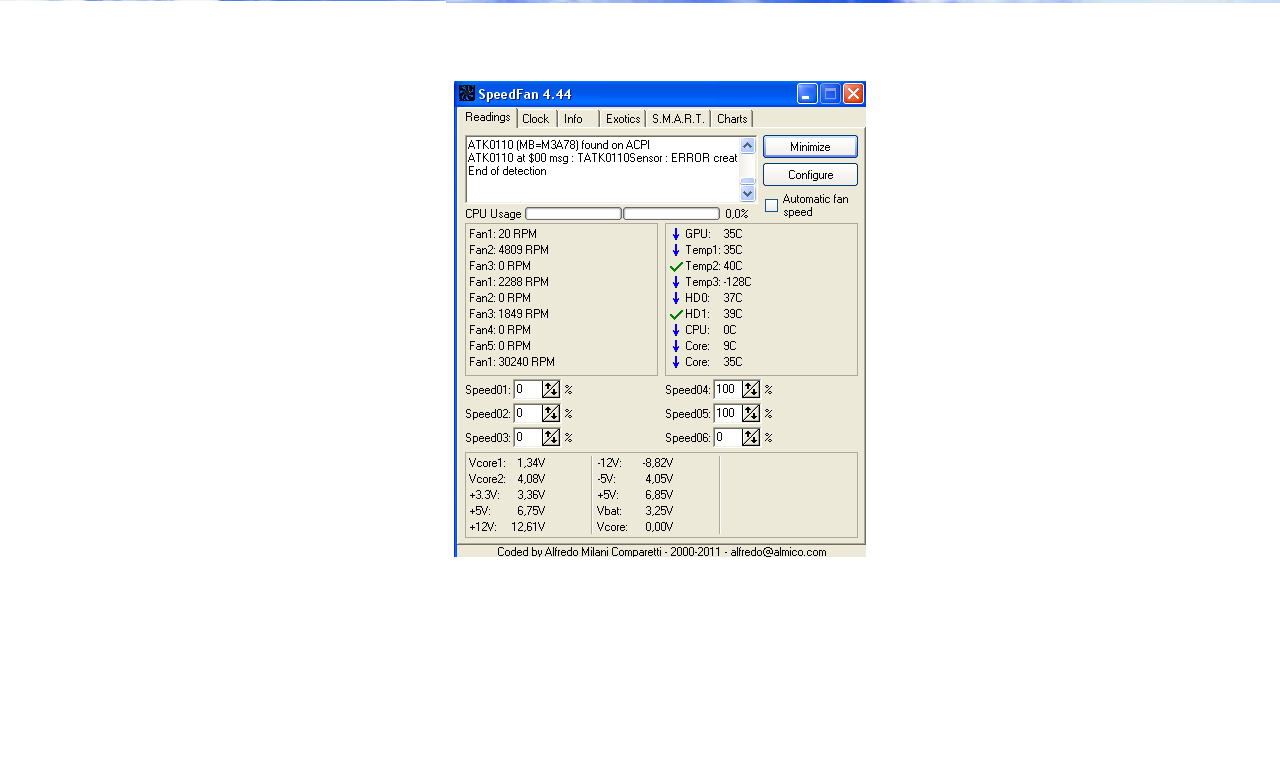Image resolution: width=1280 pixels, height=768 pixels.
Task: Click the 0,0% CPU usage value
Action: [x=737, y=214]
